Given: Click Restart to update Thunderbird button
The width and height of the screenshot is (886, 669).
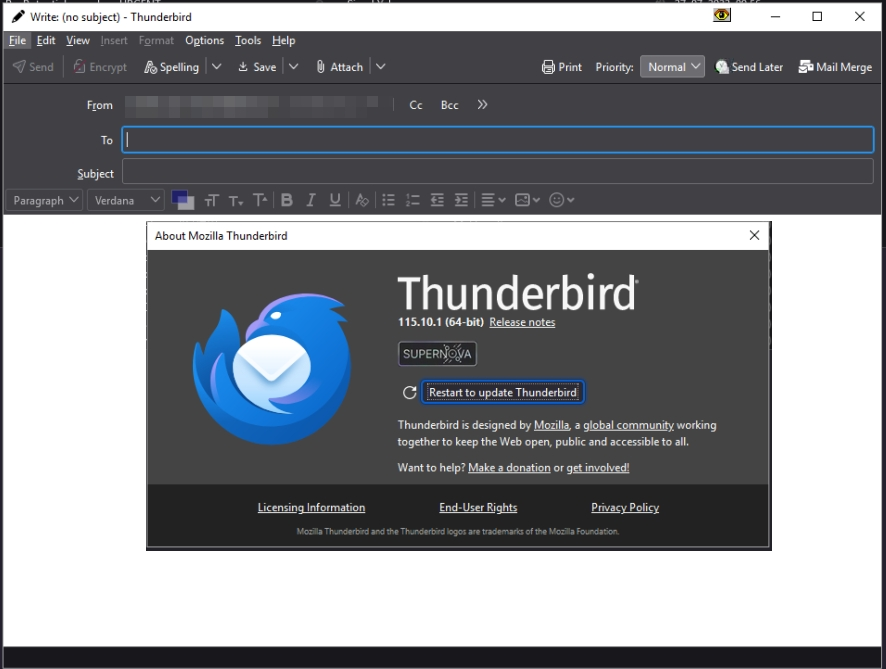Looking at the screenshot, I should [x=502, y=393].
